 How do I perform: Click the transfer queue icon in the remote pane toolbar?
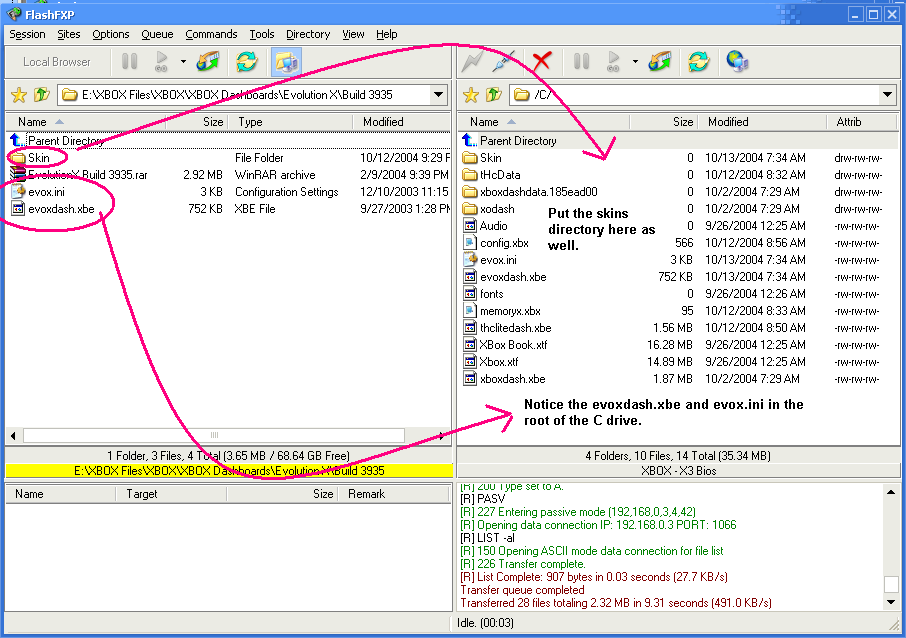[660, 61]
